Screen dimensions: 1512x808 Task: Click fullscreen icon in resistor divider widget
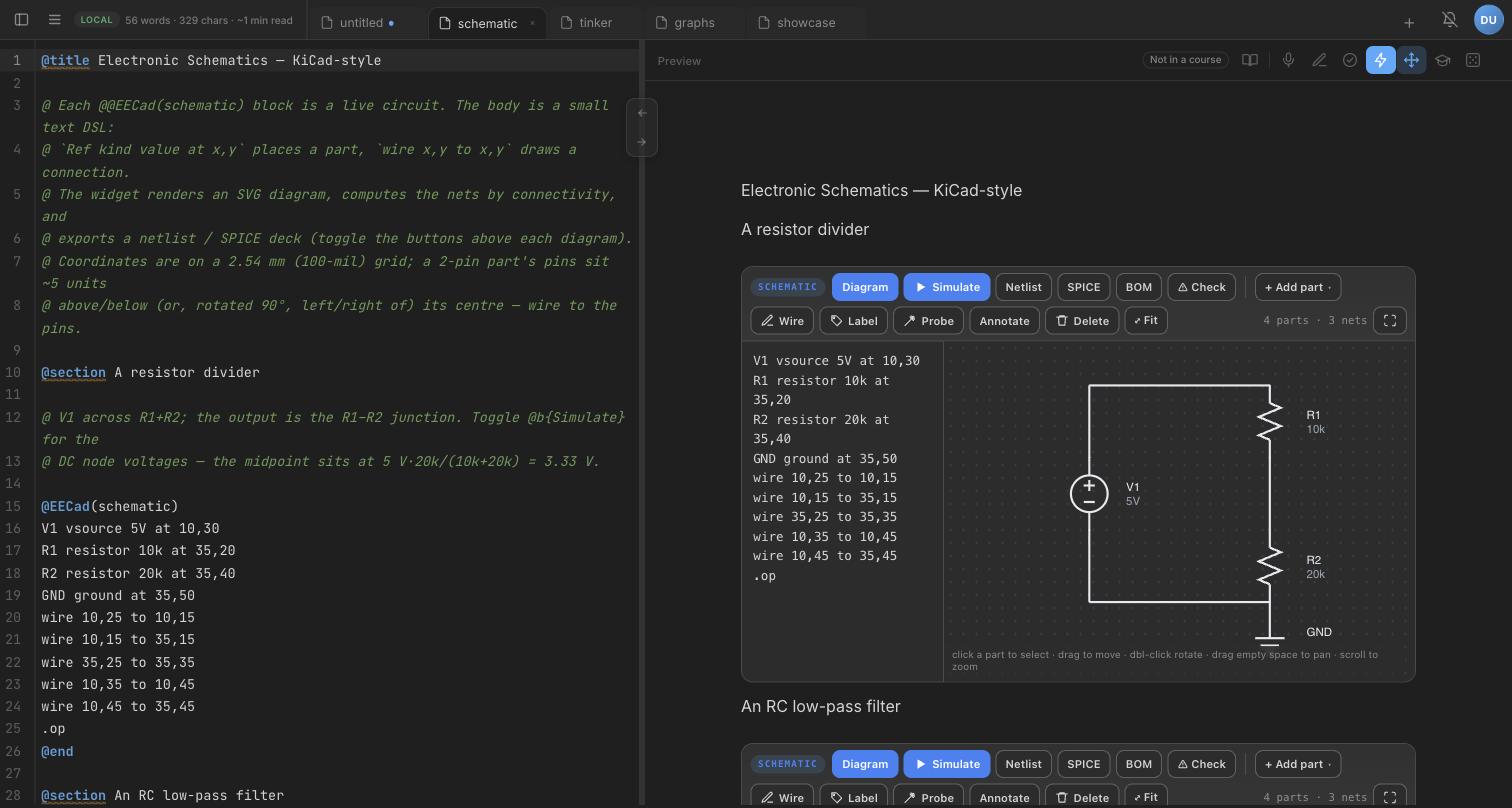1390,321
